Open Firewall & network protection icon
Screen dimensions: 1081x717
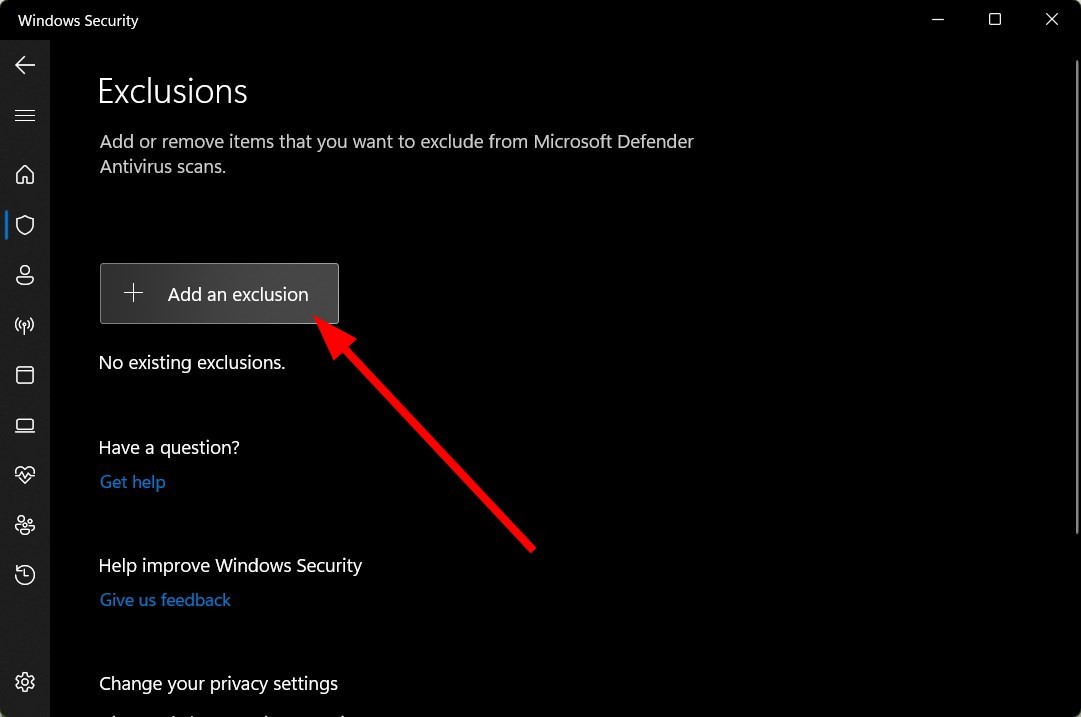pyautogui.click(x=25, y=325)
